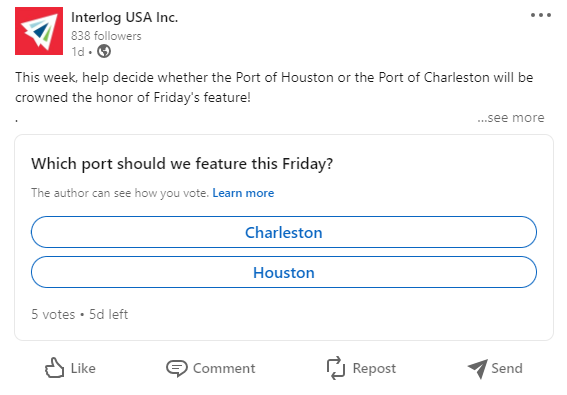Viewport: 567px width, 395px height.
Task: Expand post text with see more
Action: [511, 118]
